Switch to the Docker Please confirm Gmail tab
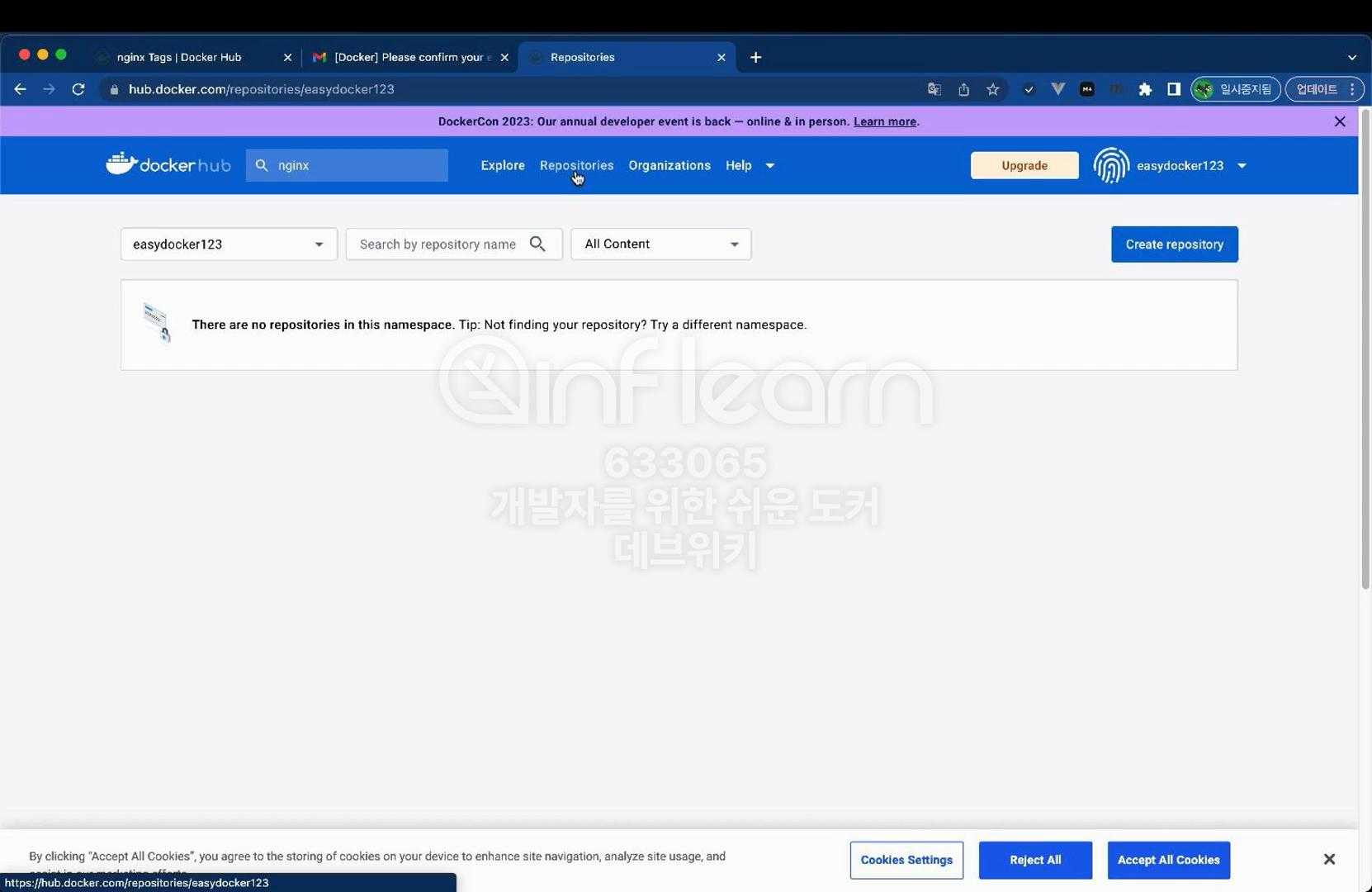1372x892 pixels. click(410, 57)
